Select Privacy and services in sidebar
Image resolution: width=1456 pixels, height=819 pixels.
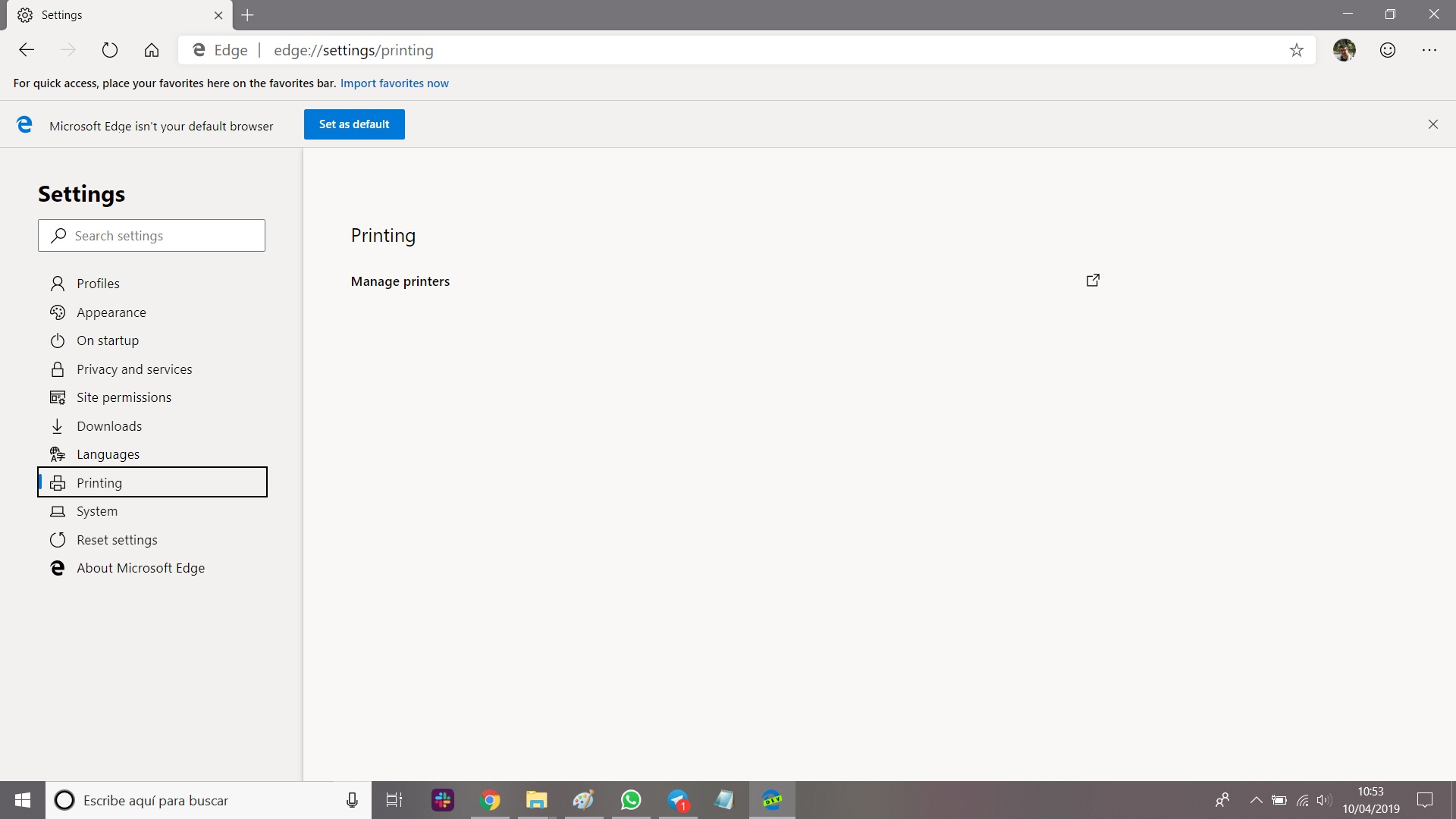(134, 369)
